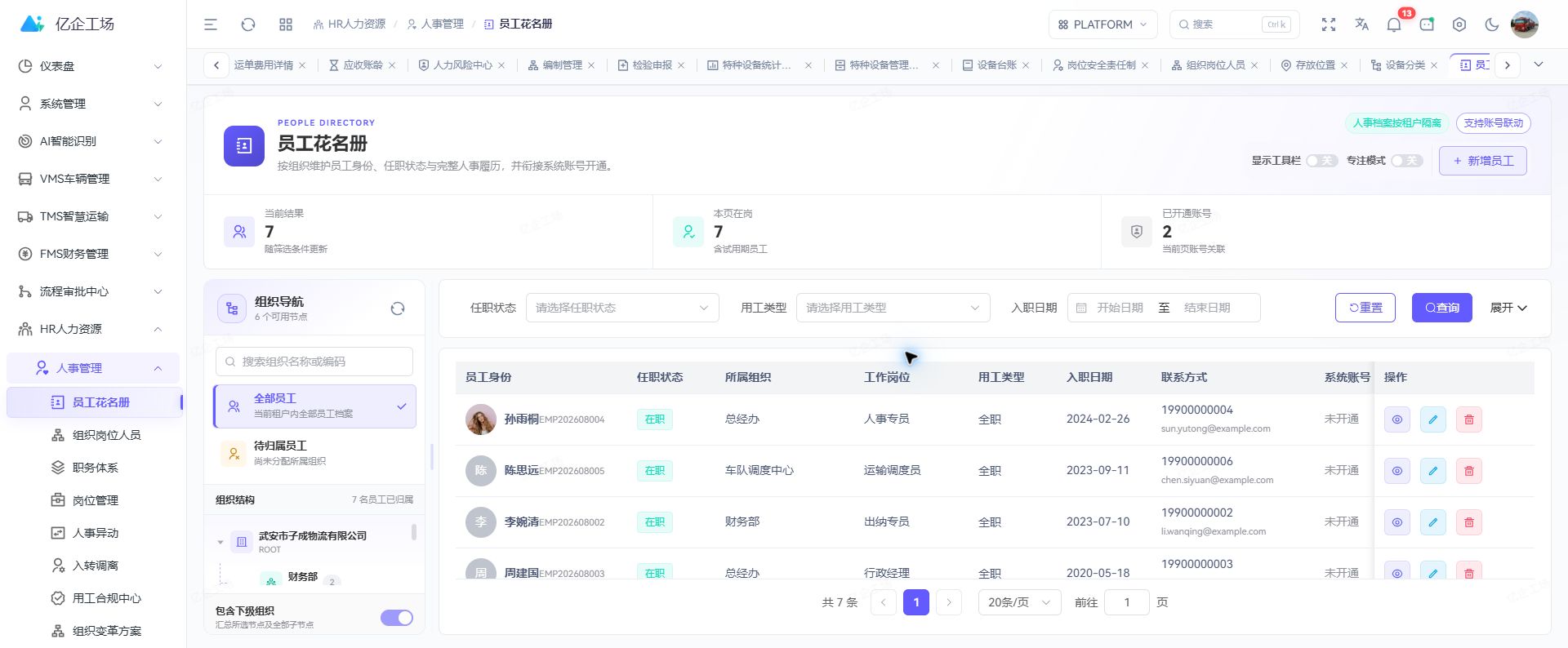
Task: Select the 财务部 tree node
Action: [302, 577]
